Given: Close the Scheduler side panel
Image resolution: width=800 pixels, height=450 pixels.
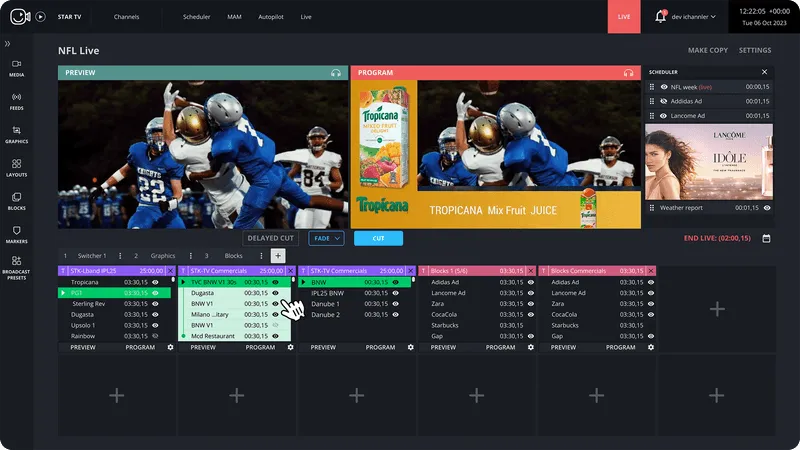Looking at the screenshot, I should 764,72.
